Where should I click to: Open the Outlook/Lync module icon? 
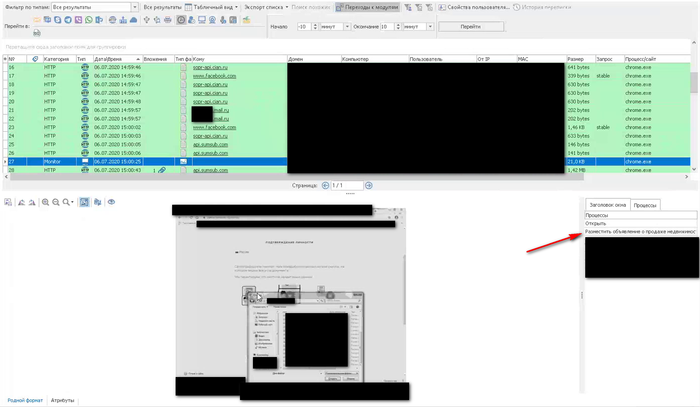(99, 20)
